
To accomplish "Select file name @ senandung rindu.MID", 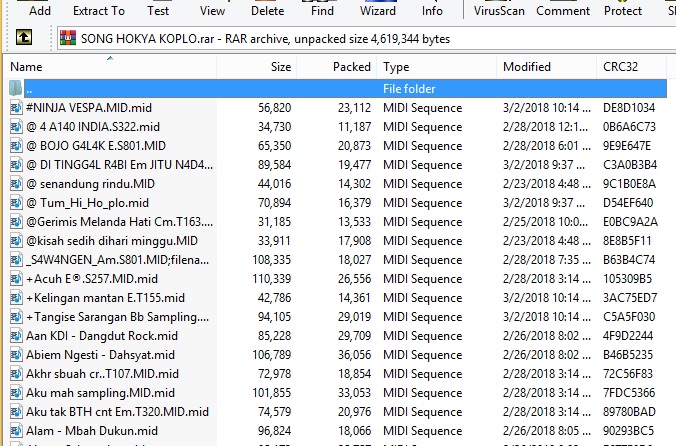I will tap(90, 184).
